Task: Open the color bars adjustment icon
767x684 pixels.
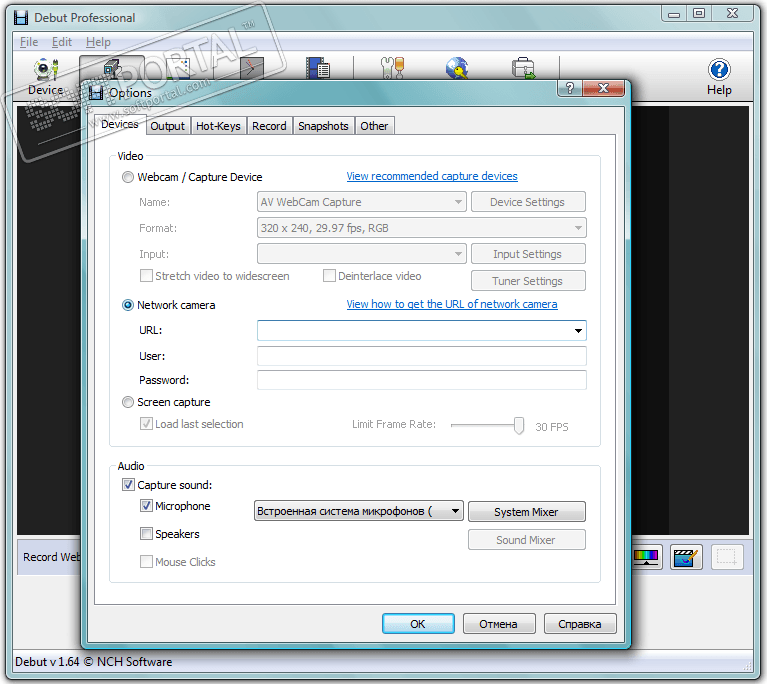Action: click(646, 557)
